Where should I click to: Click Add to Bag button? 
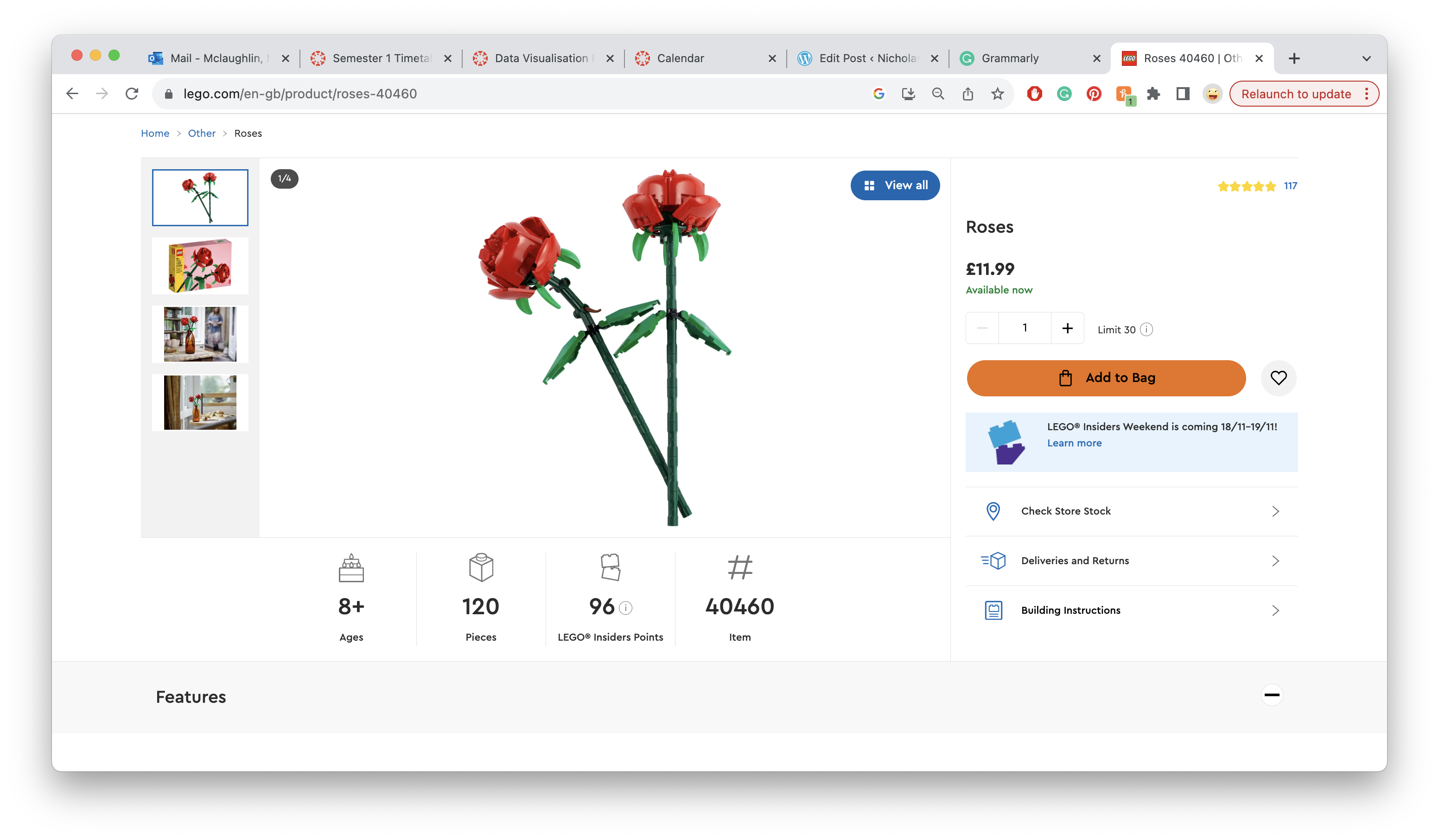(1106, 377)
